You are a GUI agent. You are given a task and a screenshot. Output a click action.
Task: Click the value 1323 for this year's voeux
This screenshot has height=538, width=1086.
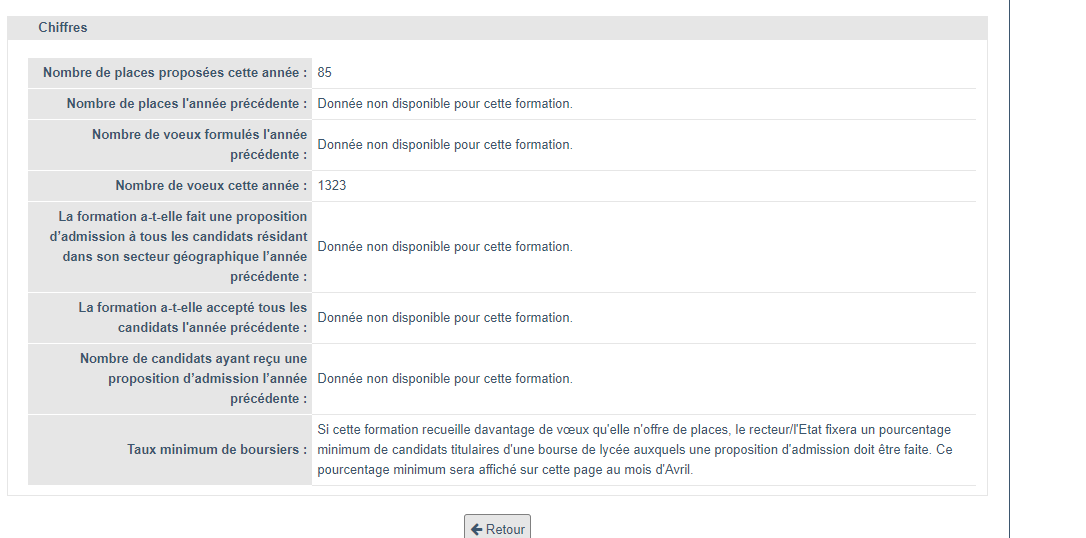332,186
